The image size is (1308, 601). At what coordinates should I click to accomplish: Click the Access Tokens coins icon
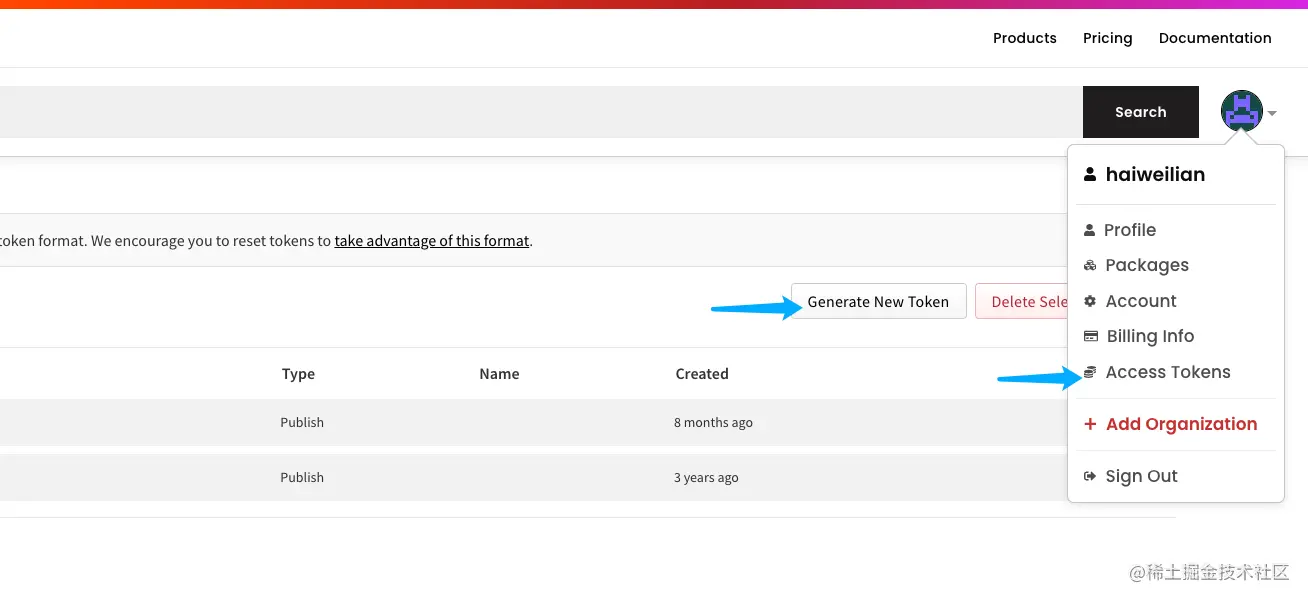pyautogui.click(x=1090, y=372)
